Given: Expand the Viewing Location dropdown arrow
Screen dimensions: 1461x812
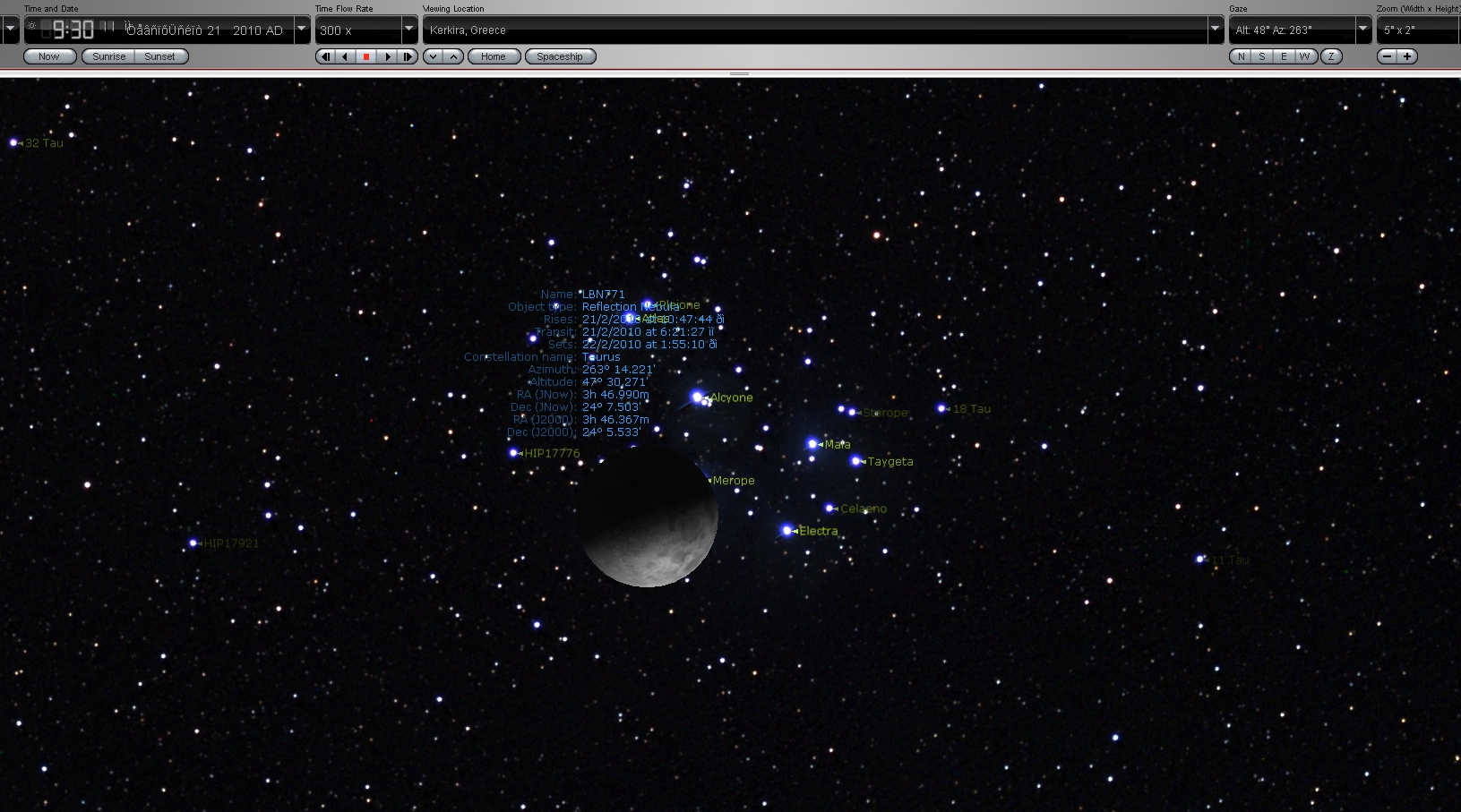Looking at the screenshot, I should (x=1216, y=30).
